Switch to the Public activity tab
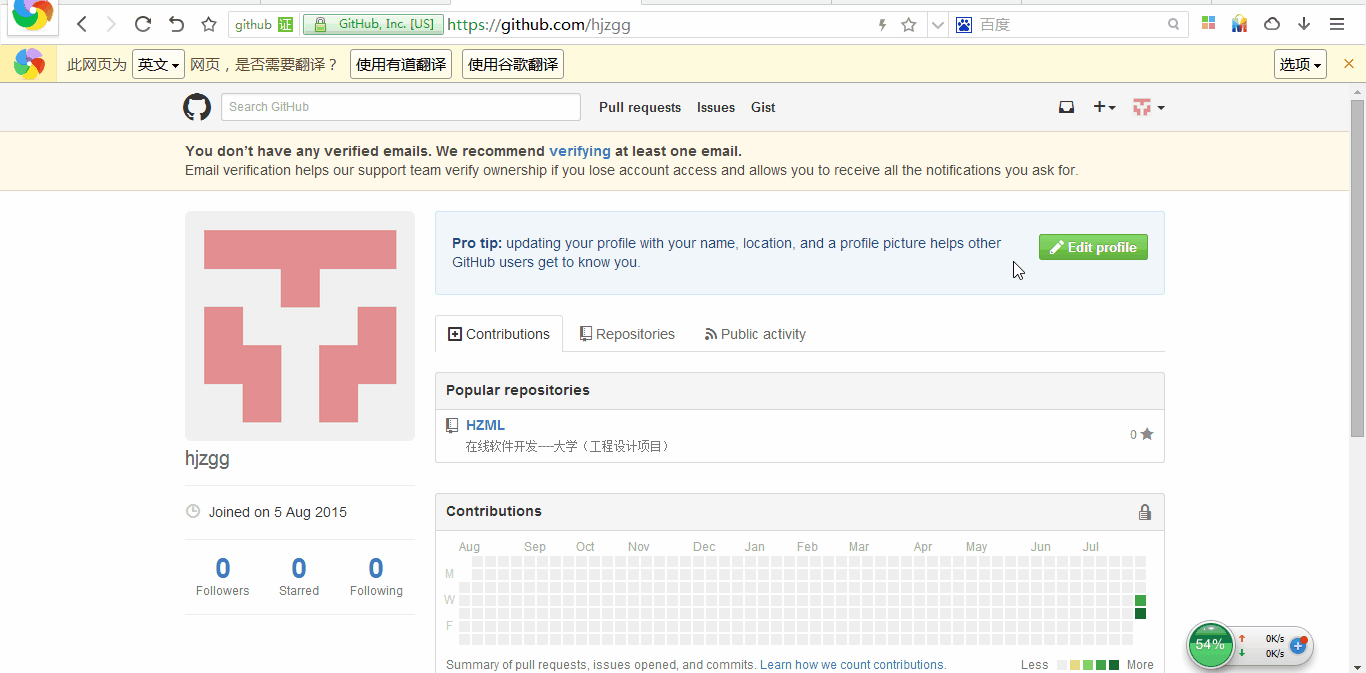 pos(755,334)
